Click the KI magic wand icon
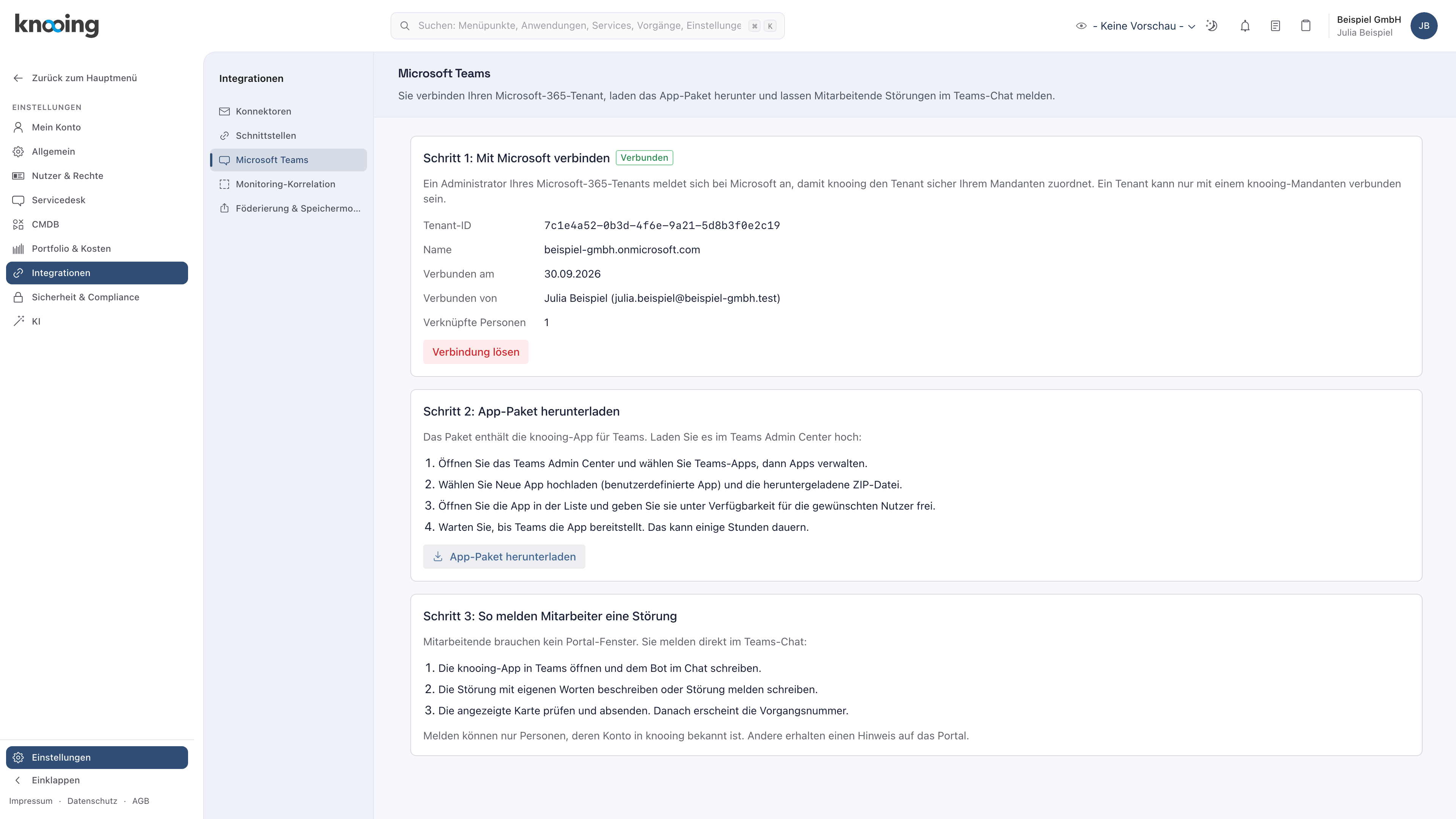This screenshot has height=819, width=1456. click(18, 322)
